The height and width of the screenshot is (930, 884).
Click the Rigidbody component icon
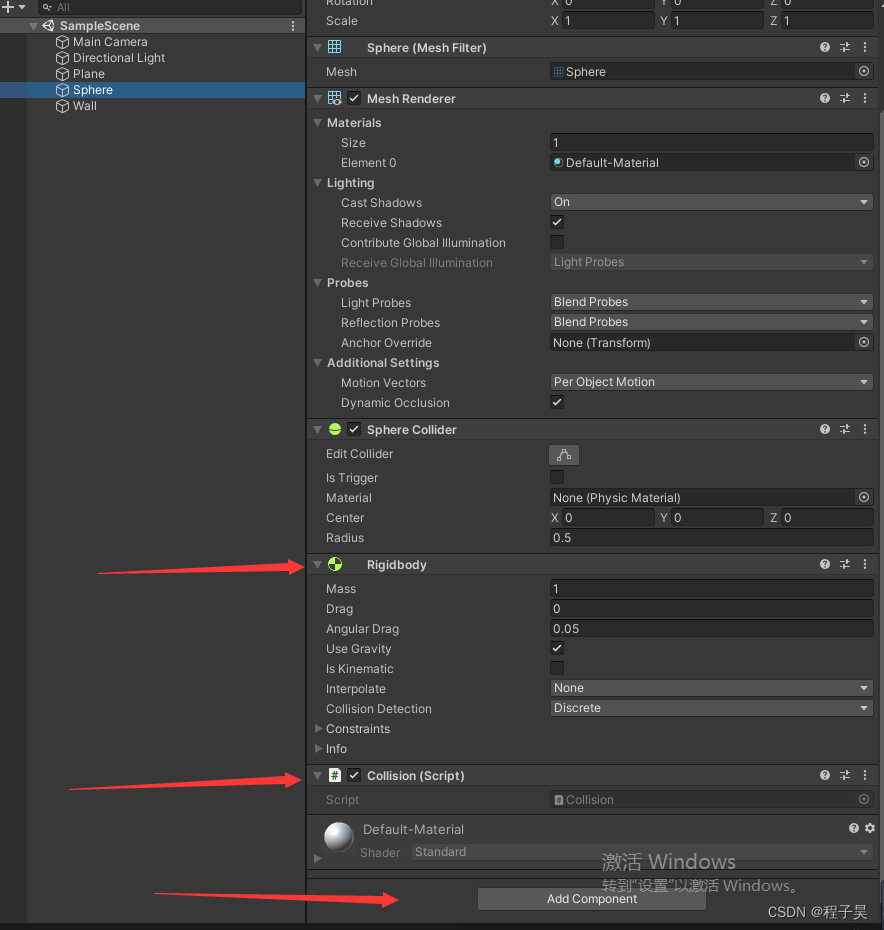point(335,565)
